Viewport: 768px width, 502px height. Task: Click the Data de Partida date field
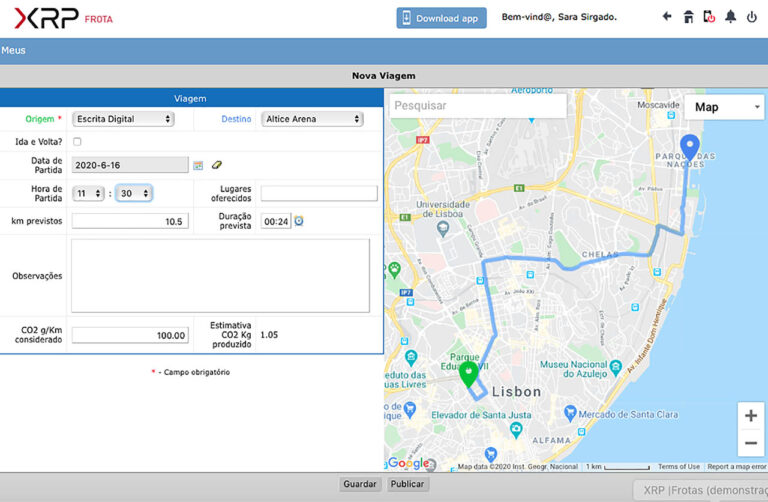point(130,165)
